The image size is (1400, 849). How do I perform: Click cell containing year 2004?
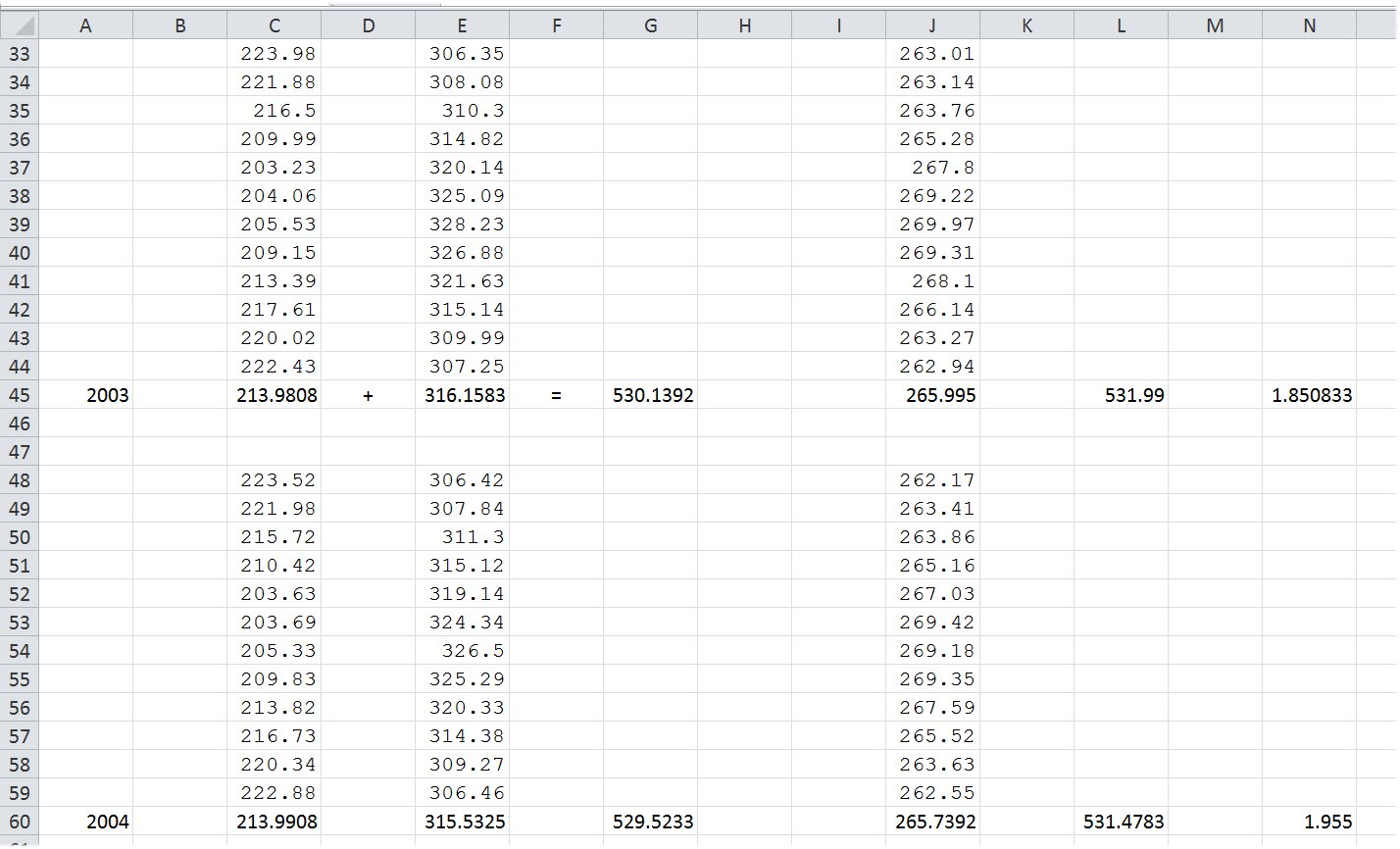coord(85,822)
